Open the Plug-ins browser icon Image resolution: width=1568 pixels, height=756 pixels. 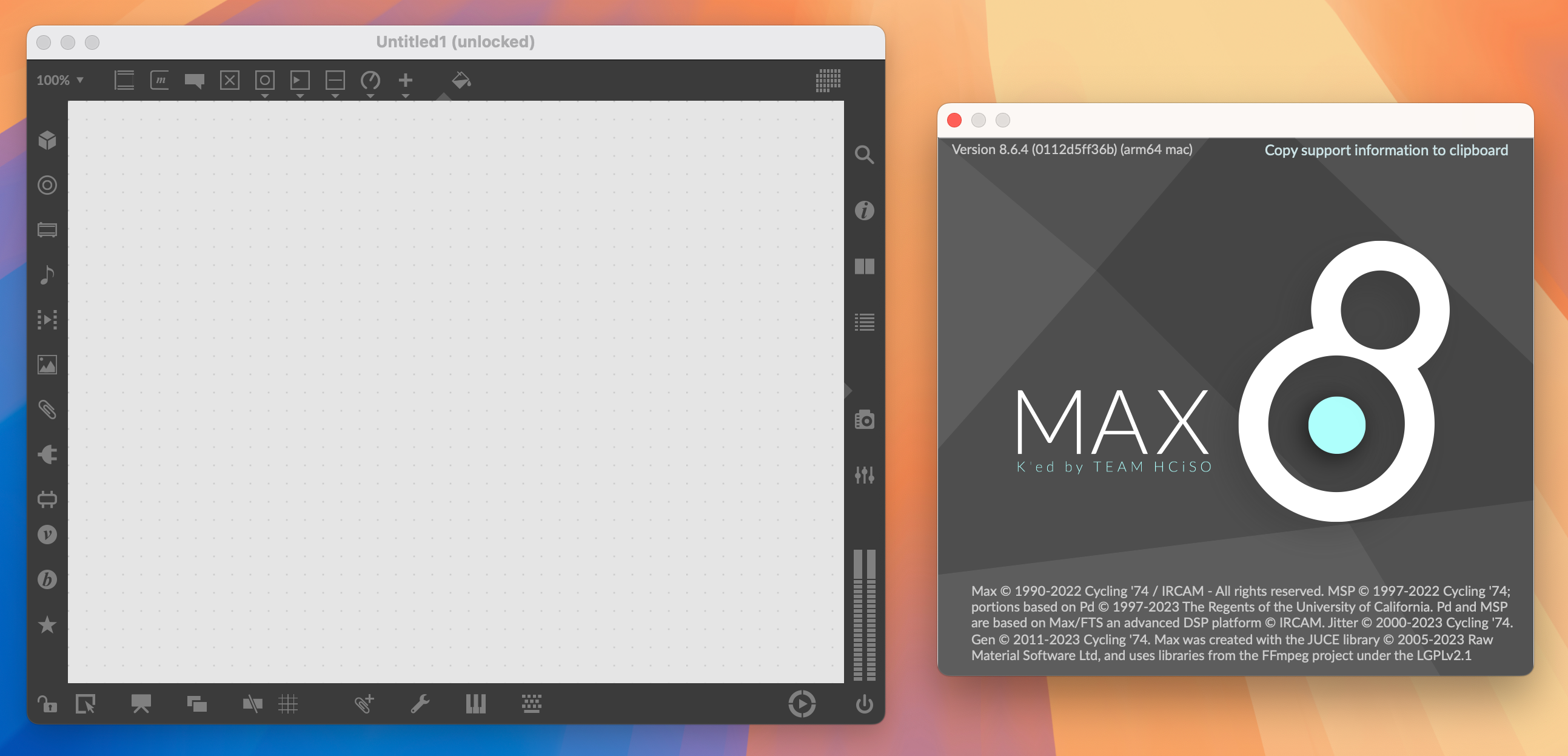click(47, 455)
